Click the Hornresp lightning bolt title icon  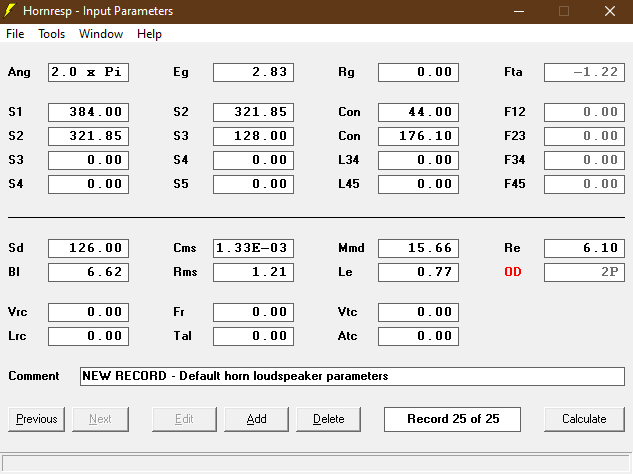[10, 11]
